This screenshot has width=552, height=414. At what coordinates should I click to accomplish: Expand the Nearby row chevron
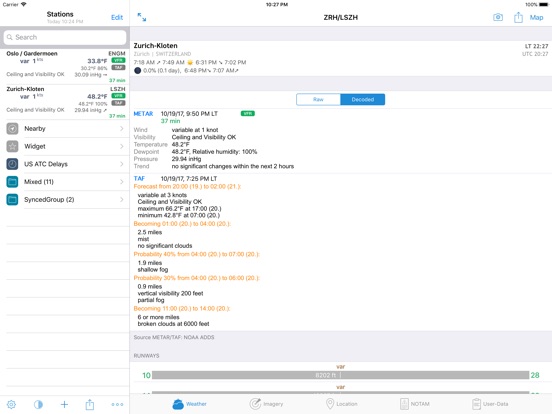coord(122,128)
